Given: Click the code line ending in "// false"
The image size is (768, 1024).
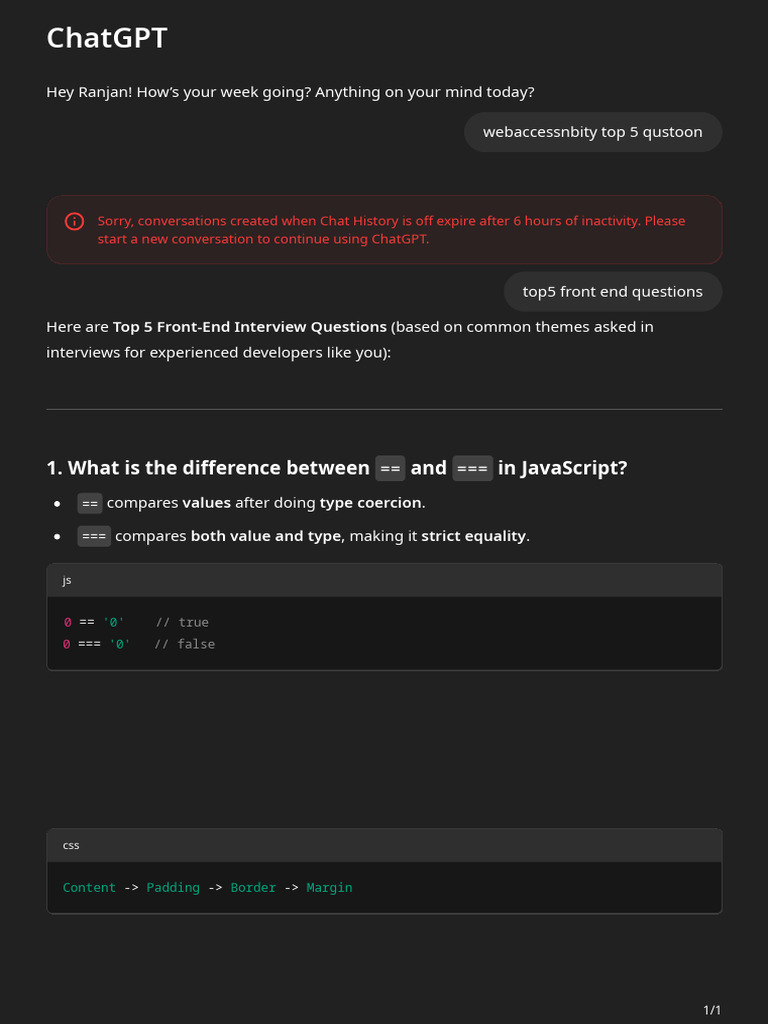Looking at the screenshot, I should tap(139, 644).
